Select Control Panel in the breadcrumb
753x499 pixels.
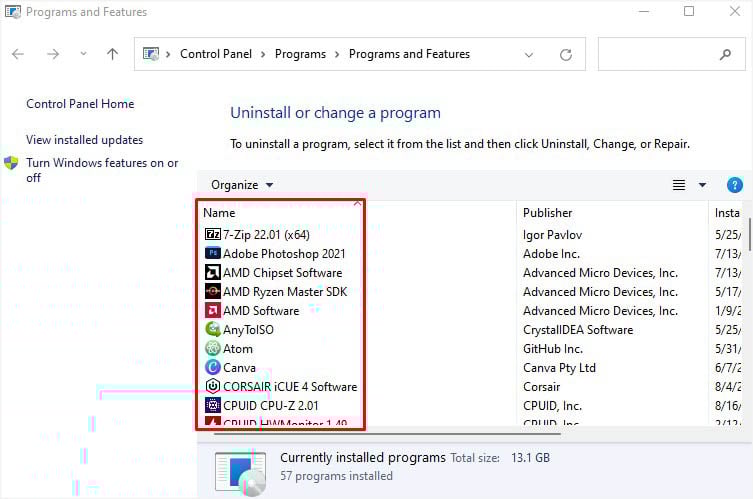point(216,54)
